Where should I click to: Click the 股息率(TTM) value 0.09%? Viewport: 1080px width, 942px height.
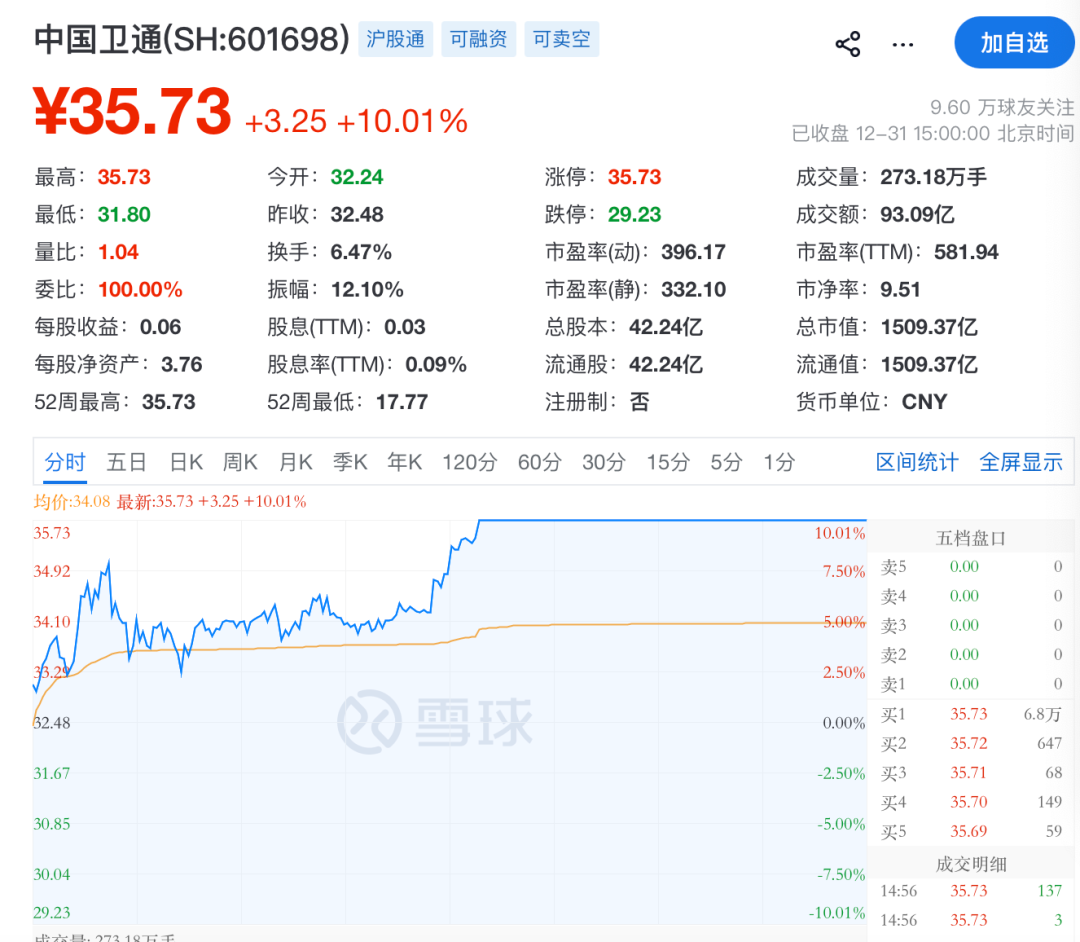pyautogui.click(x=436, y=364)
